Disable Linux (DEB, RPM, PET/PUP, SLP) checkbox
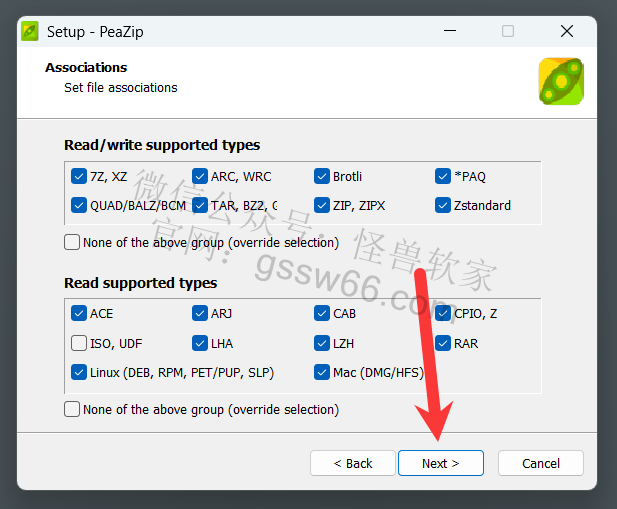 point(79,372)
